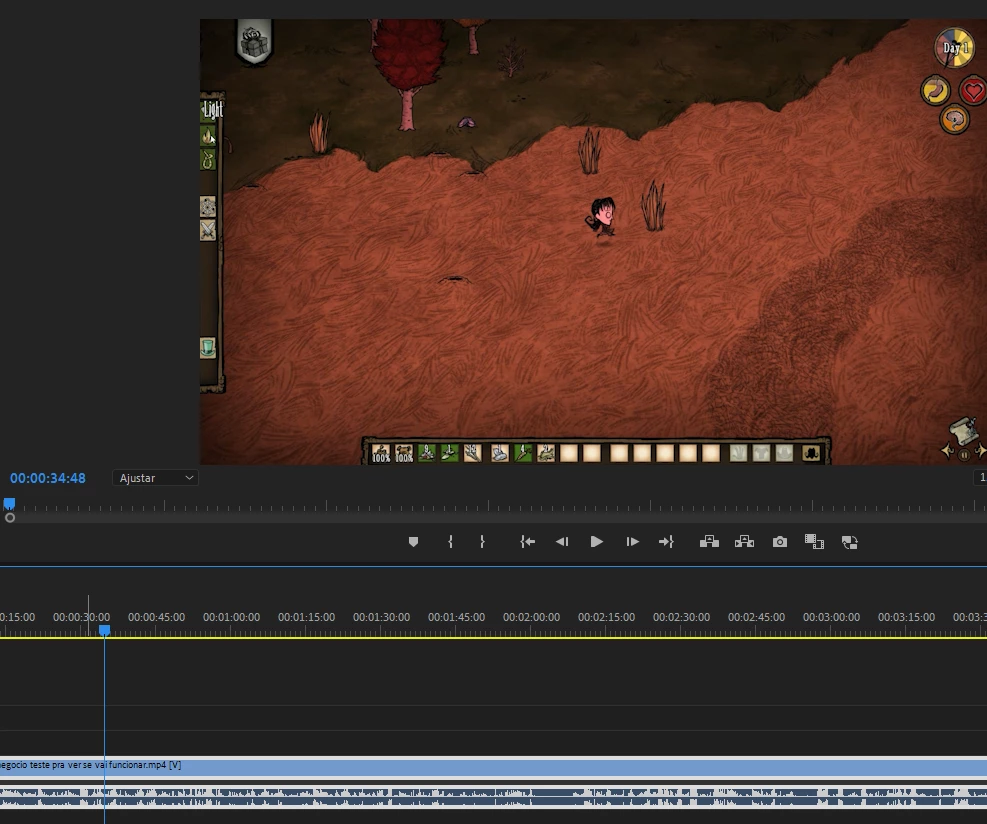Screen dimensions: 987x824
Task: Add a marker in the Program monitor
Action: click(x=414, y=542)
